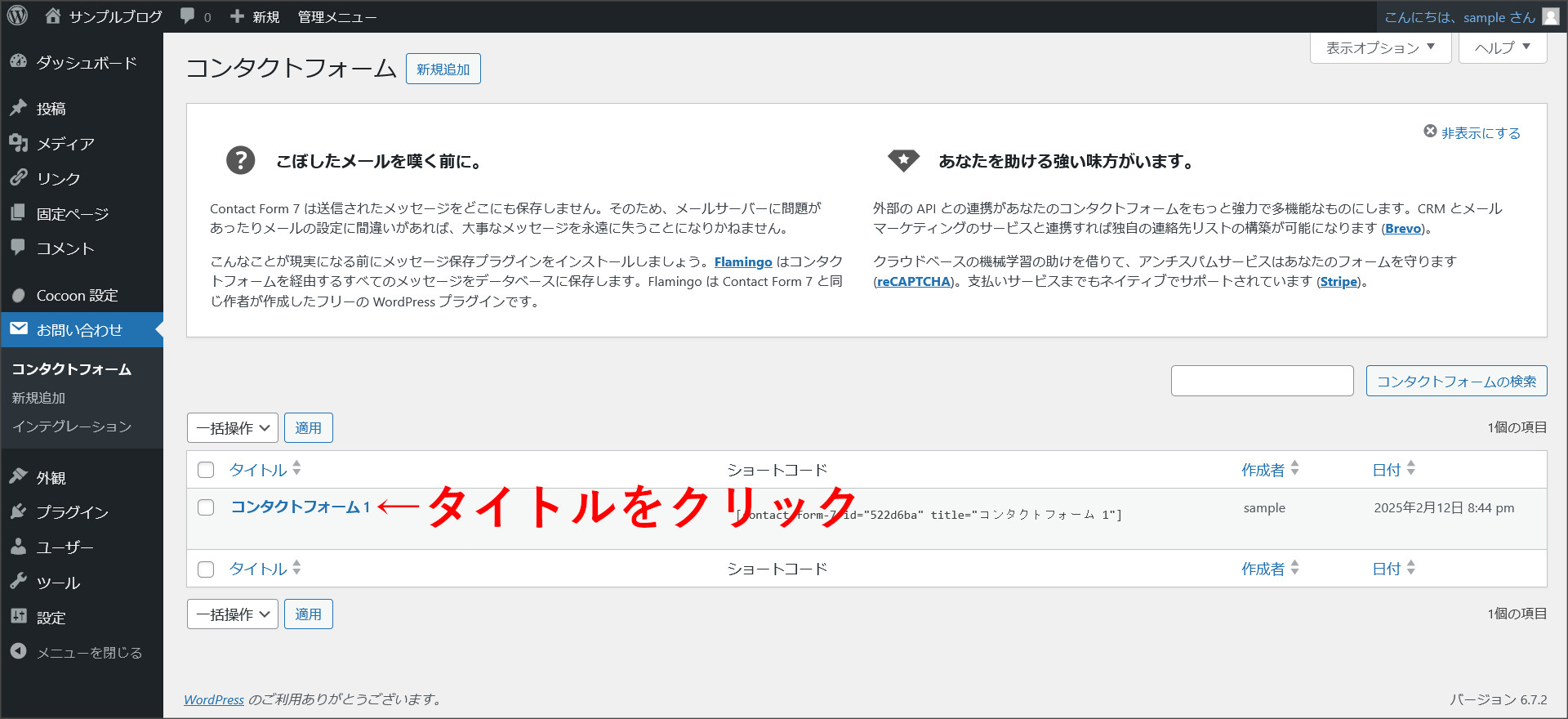Click the ツール wrench icon
1568x719 pixels.
19,582
